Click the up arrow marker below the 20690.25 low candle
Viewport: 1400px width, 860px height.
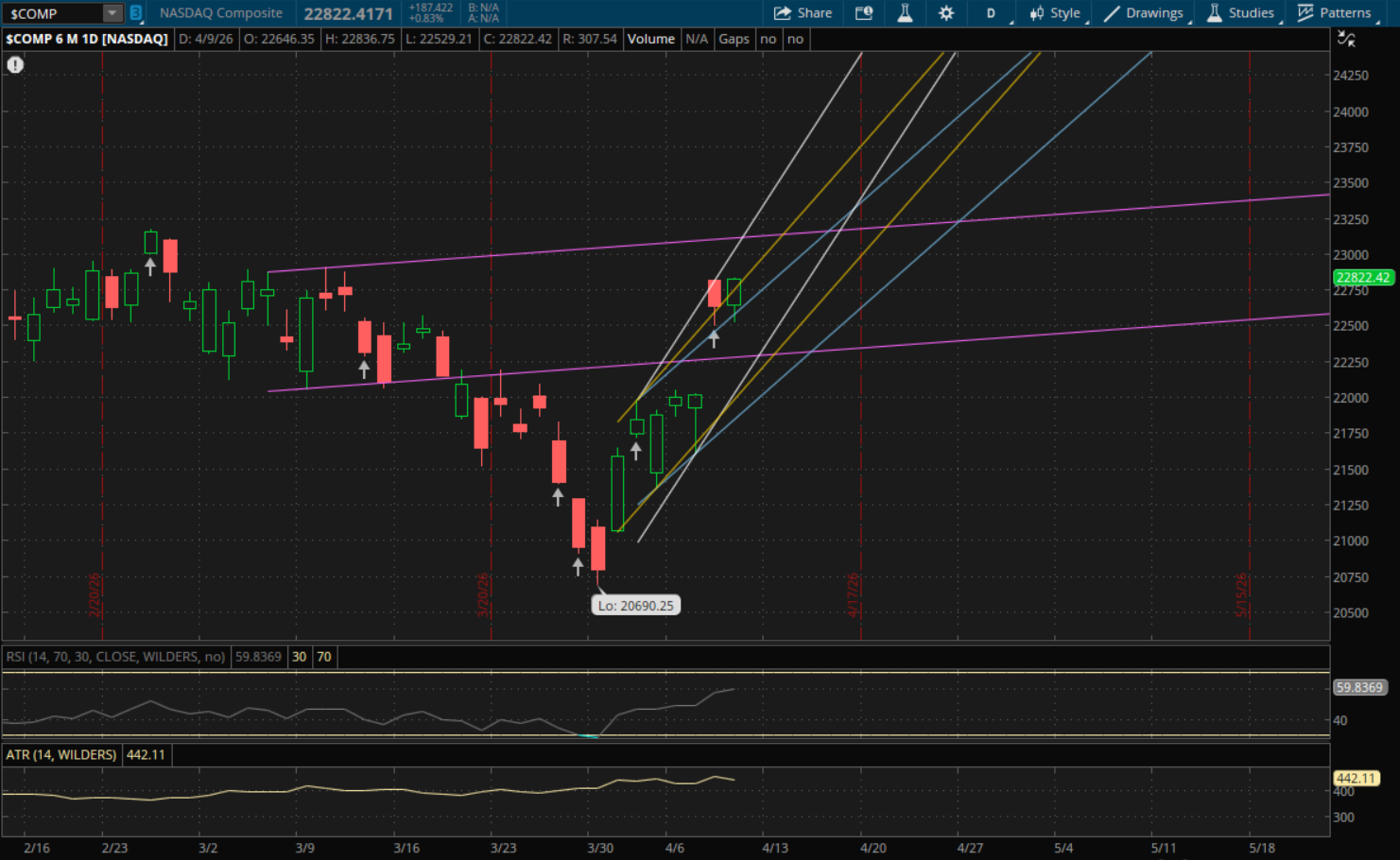pyautogui.click(x=578, y=566)
